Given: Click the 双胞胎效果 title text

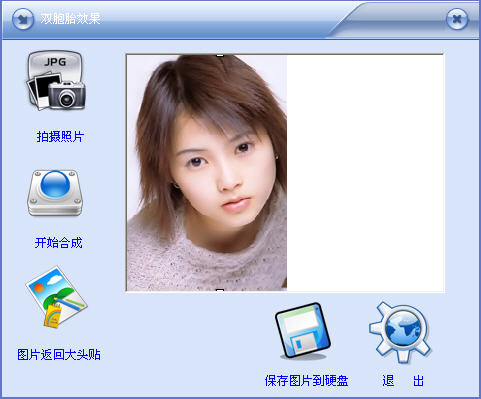Looking at the screenshot, I should (x=70, y=18).
